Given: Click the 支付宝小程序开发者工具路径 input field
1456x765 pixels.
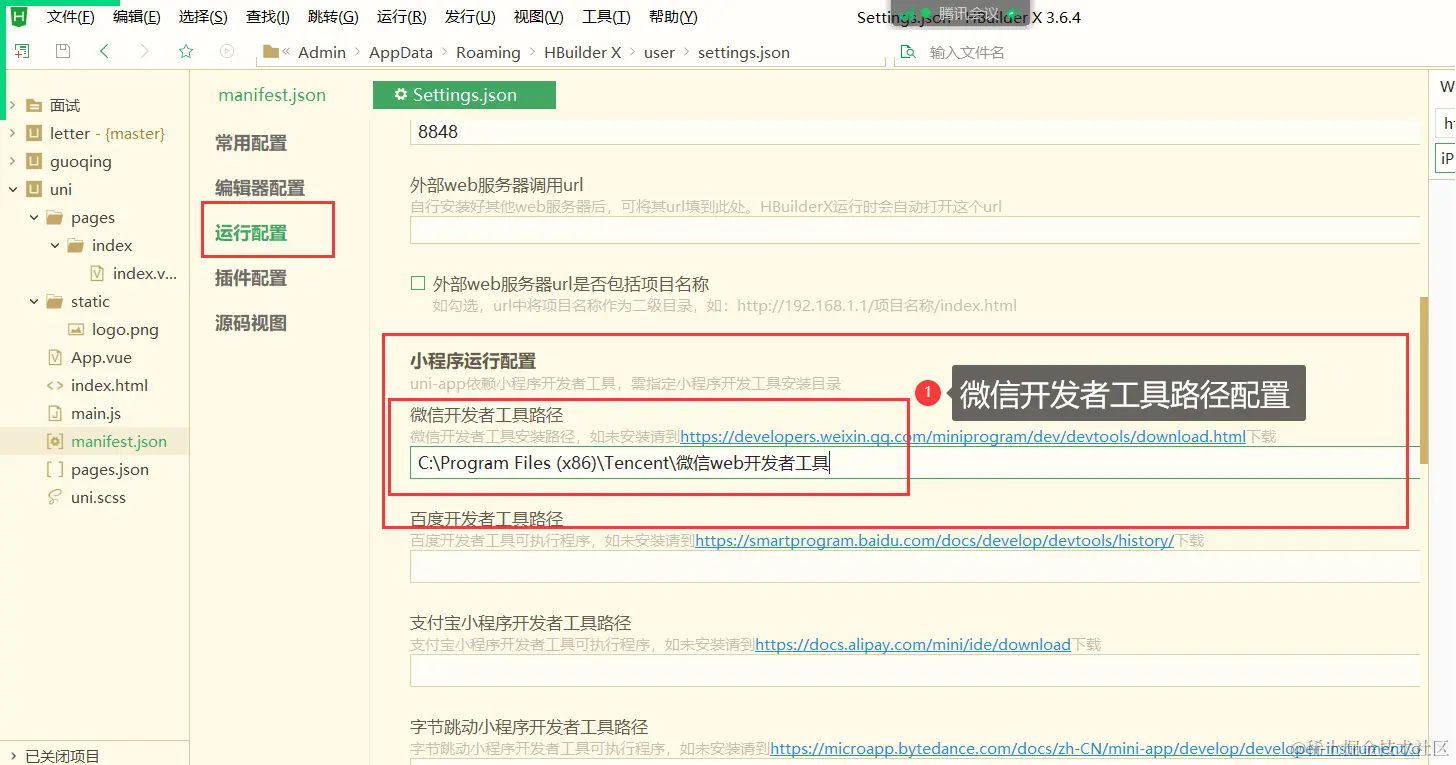Looking at the screenshot, I should click(x=915, y=670).
